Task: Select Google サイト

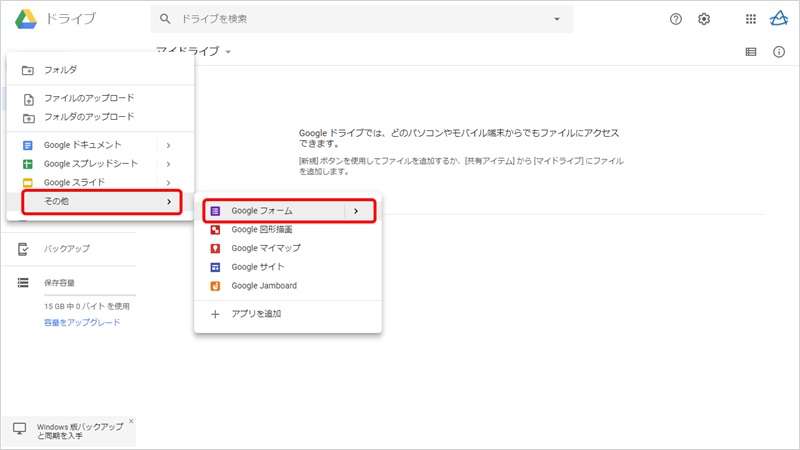Action: click(288, 267)
